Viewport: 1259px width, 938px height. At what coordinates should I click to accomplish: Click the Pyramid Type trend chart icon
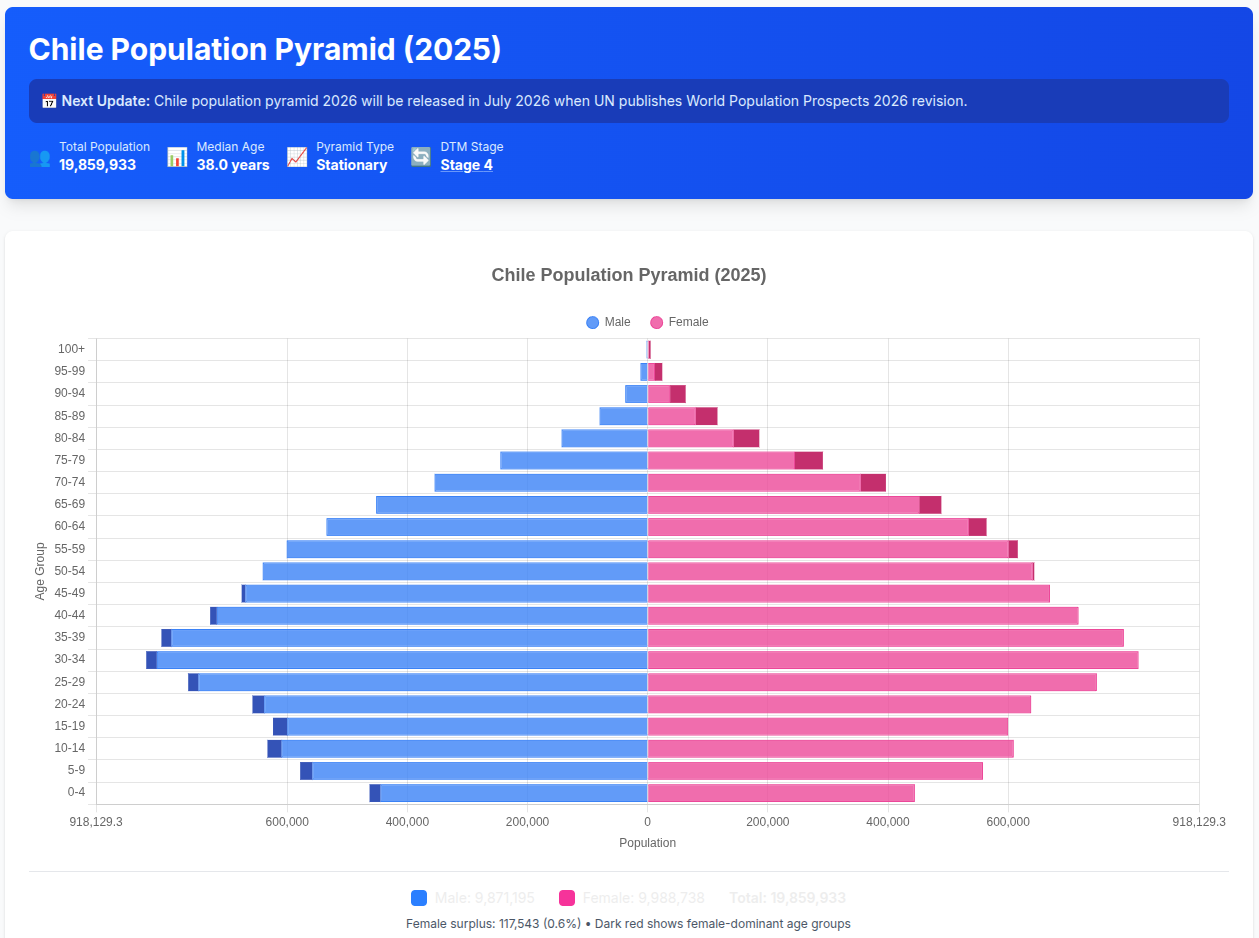click(x=297, y=157)
